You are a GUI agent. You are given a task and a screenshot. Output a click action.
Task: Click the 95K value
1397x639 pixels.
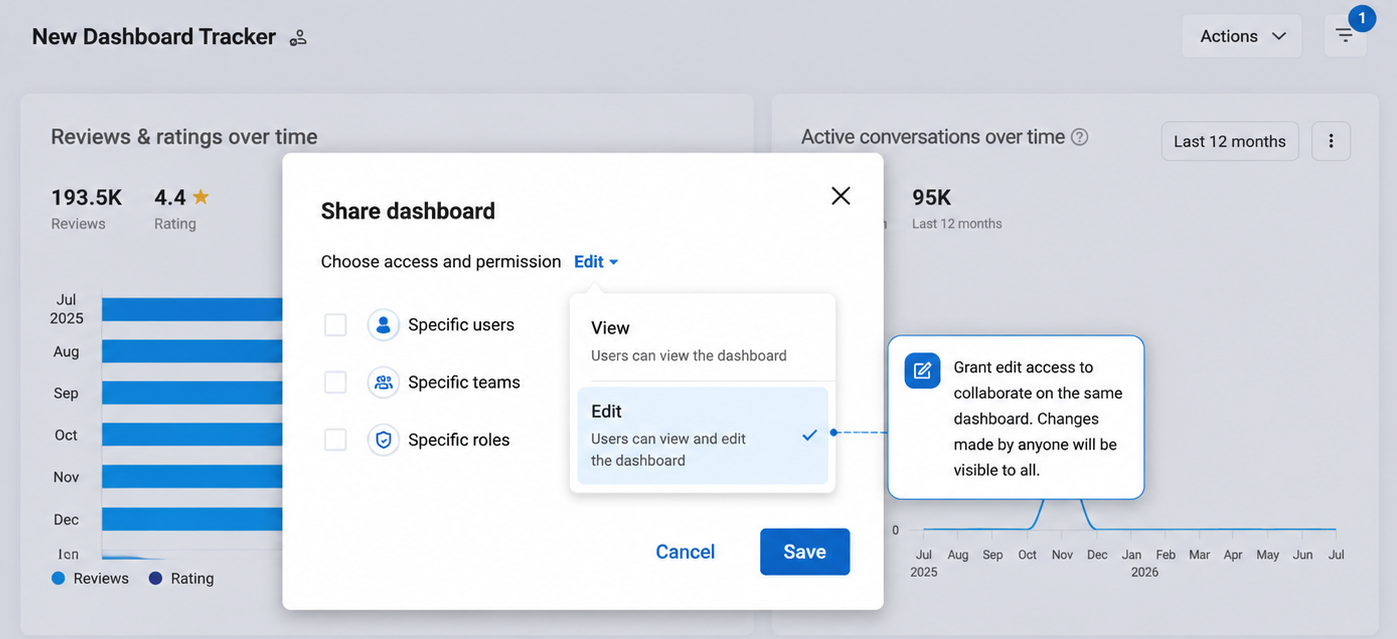pyautogui.click(x=931, y=197)
